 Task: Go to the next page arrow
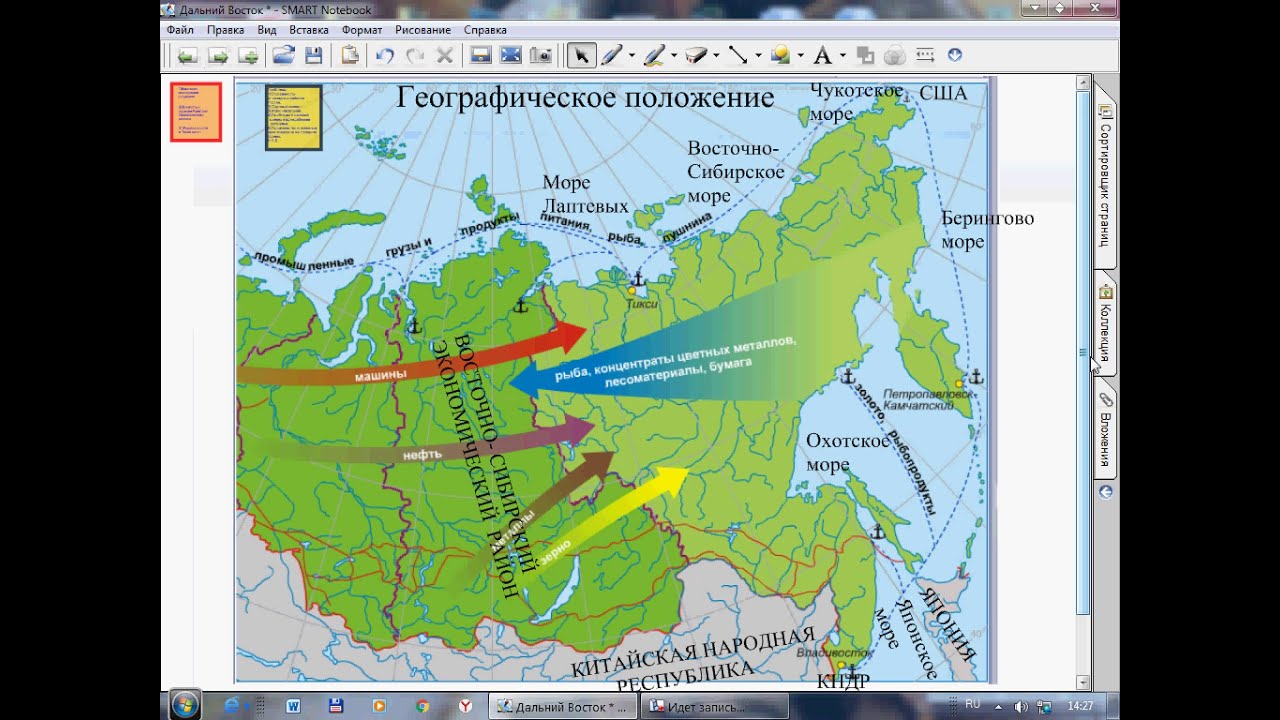(218, 56)
